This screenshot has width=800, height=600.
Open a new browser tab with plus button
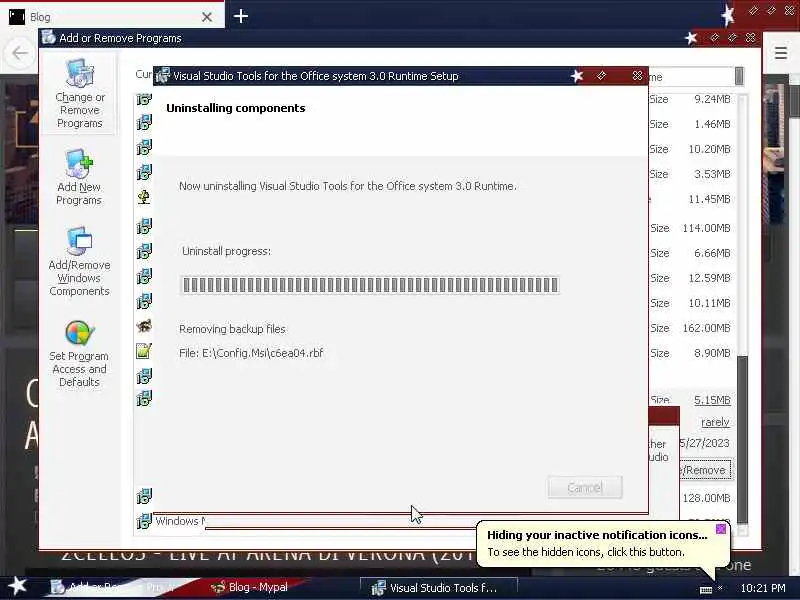click(241, 16)
